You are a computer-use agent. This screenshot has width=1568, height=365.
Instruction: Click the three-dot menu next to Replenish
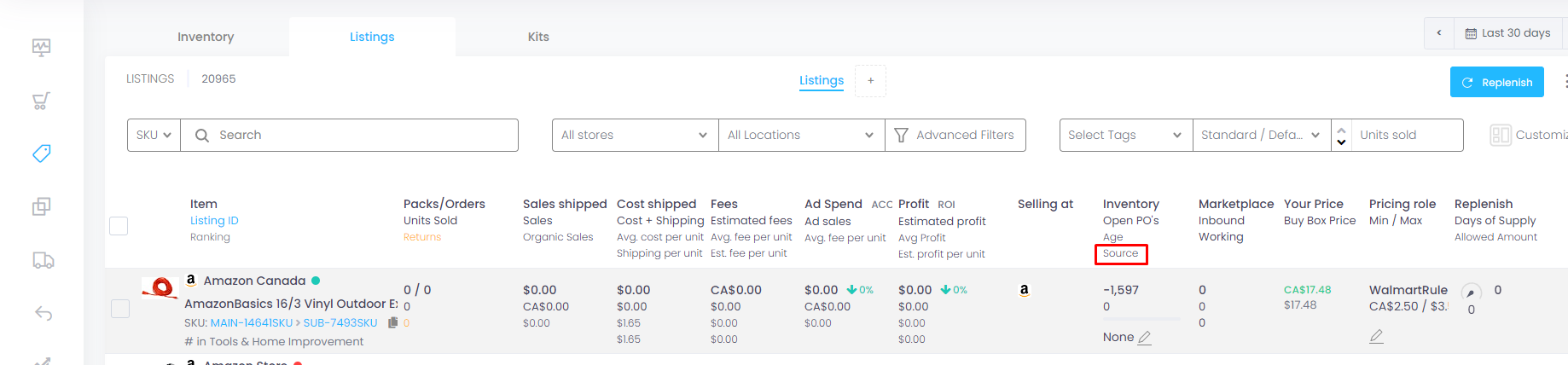pos(1565,82)
